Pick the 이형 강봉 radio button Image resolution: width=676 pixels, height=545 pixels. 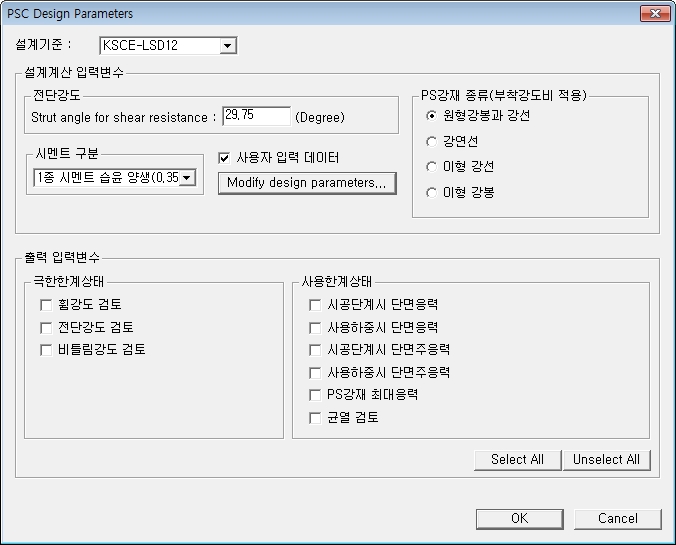point(432,192)
